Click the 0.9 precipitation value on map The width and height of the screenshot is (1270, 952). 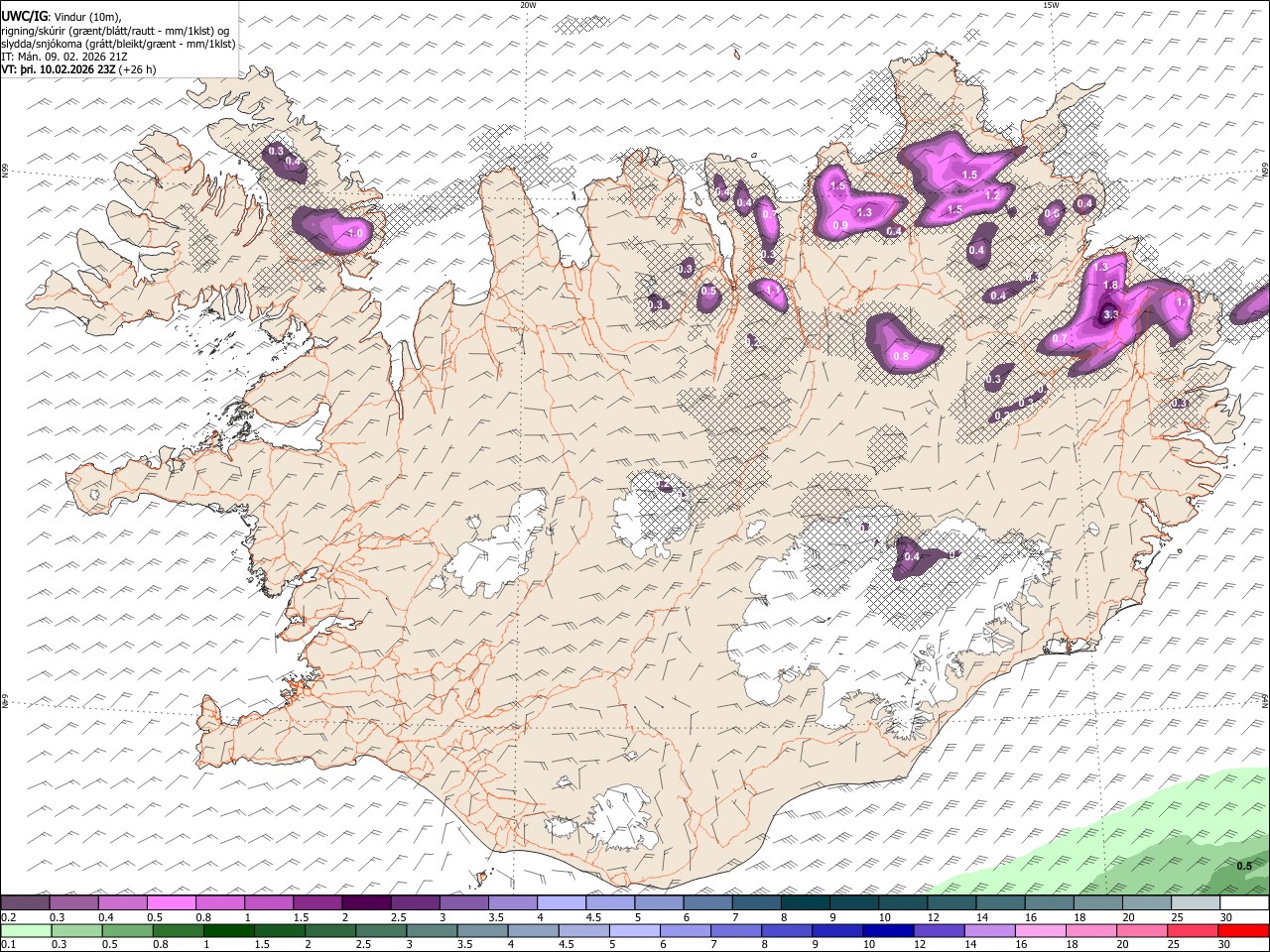pyautogui.click(x=840, y=226)
